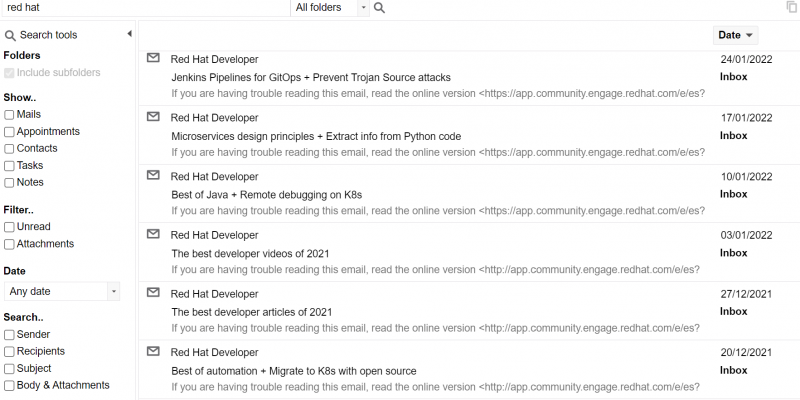Collapse the Search tools panel arrow

(129, 34)
